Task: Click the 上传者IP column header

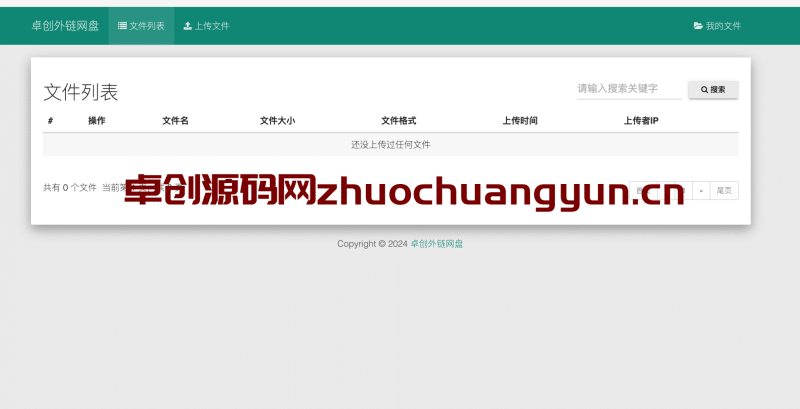Action: pos(641,121)
